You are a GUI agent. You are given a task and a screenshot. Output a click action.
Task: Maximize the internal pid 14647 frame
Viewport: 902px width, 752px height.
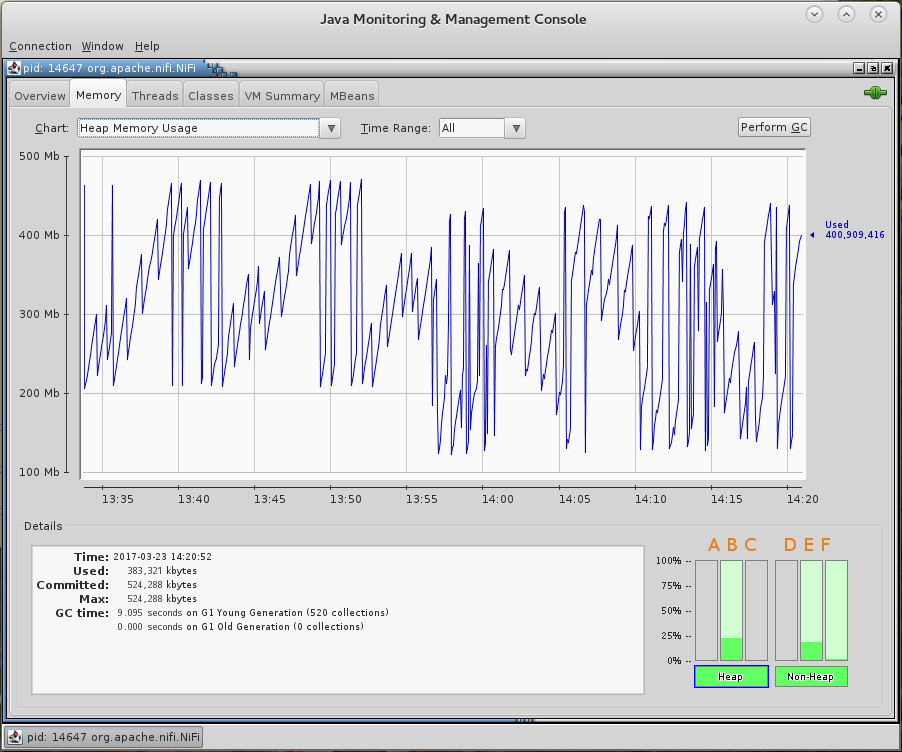click(x=873, y=68)
